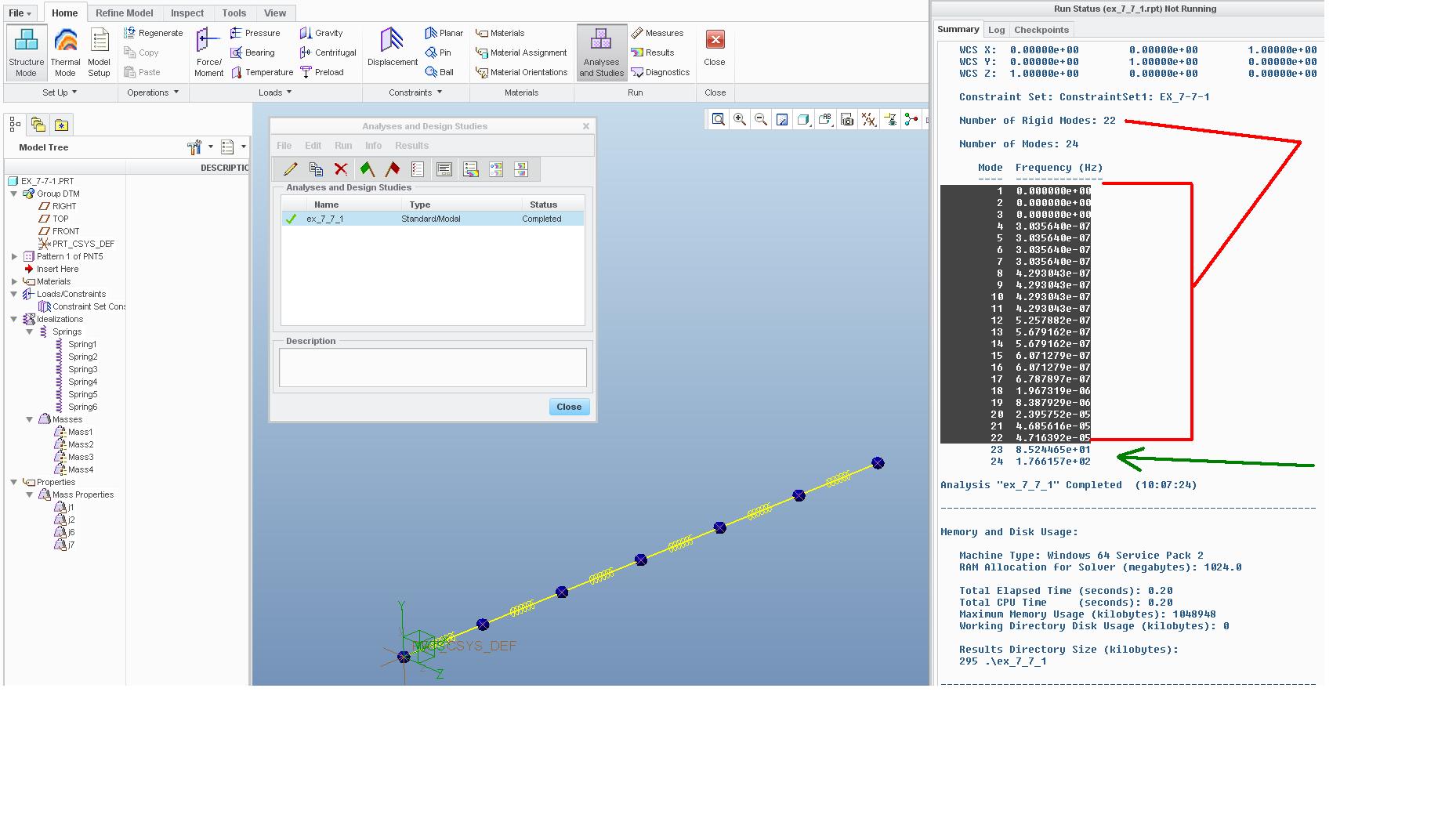Click Close button in studies dialog
The image size is (1456, 833).
click(569, 407)
